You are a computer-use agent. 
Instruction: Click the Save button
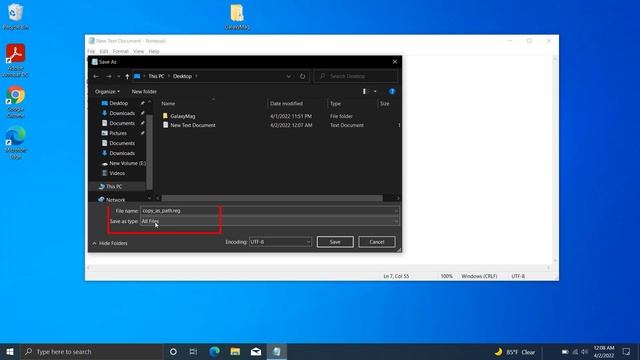pos(335,242)
